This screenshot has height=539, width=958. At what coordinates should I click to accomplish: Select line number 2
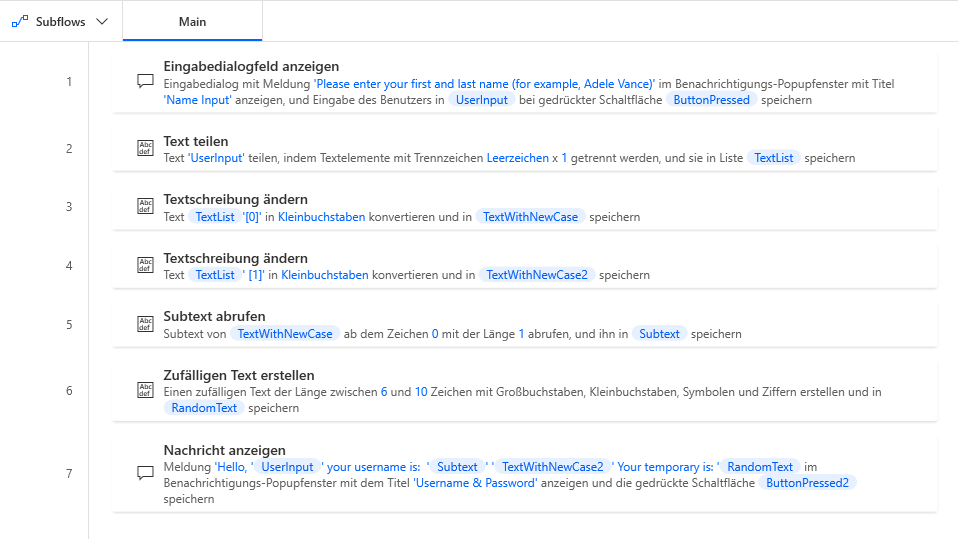(69, 148)
